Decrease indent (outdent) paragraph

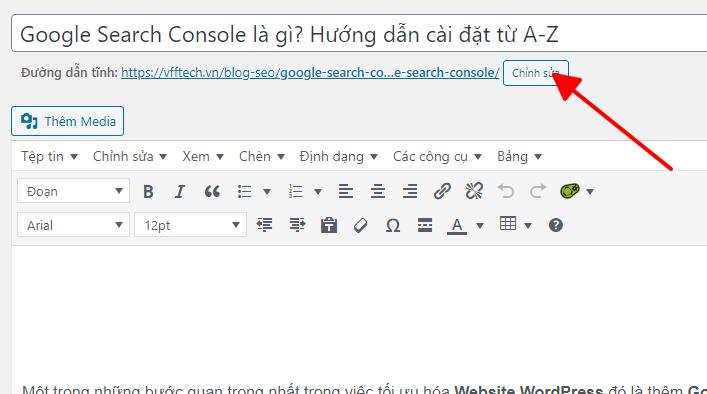click(x=265, y=224)
